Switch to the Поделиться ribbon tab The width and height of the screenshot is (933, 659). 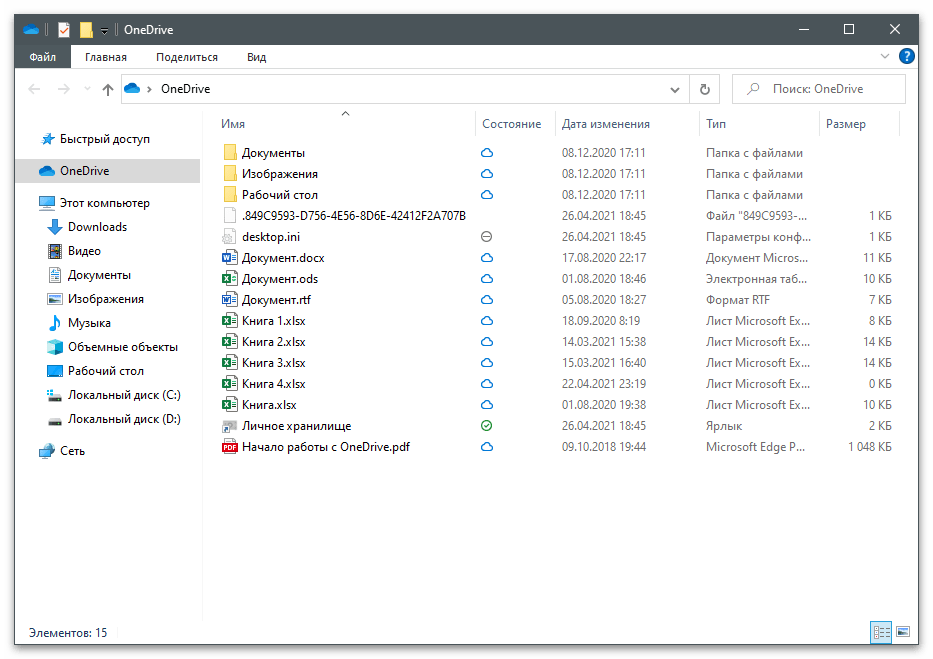tap(187, 57)
